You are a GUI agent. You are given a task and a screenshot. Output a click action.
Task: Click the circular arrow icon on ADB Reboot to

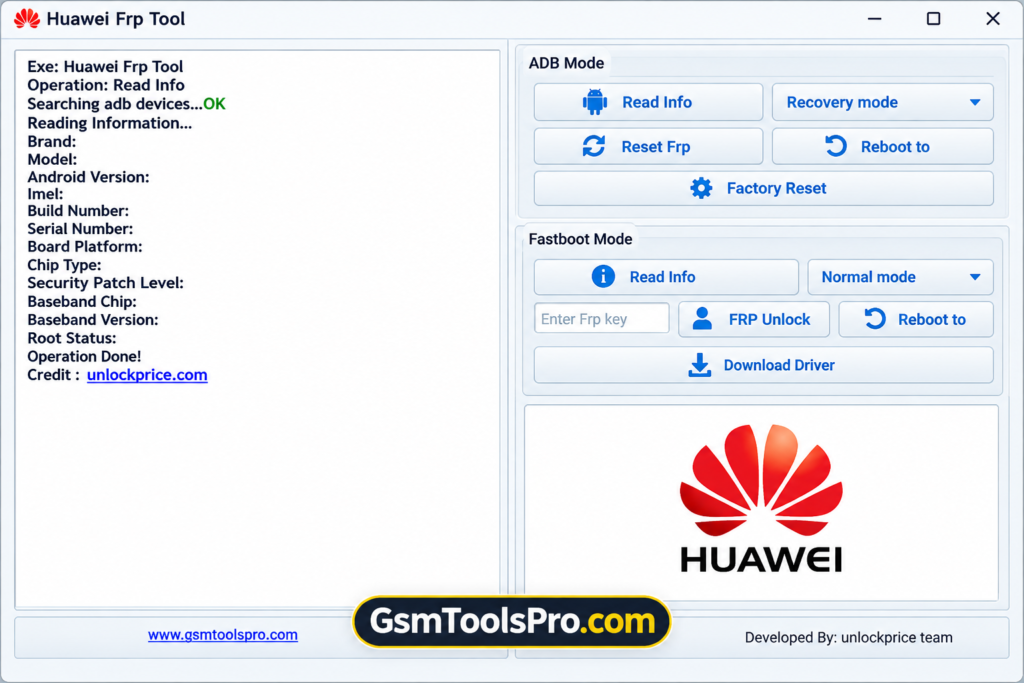click(836, 146)
